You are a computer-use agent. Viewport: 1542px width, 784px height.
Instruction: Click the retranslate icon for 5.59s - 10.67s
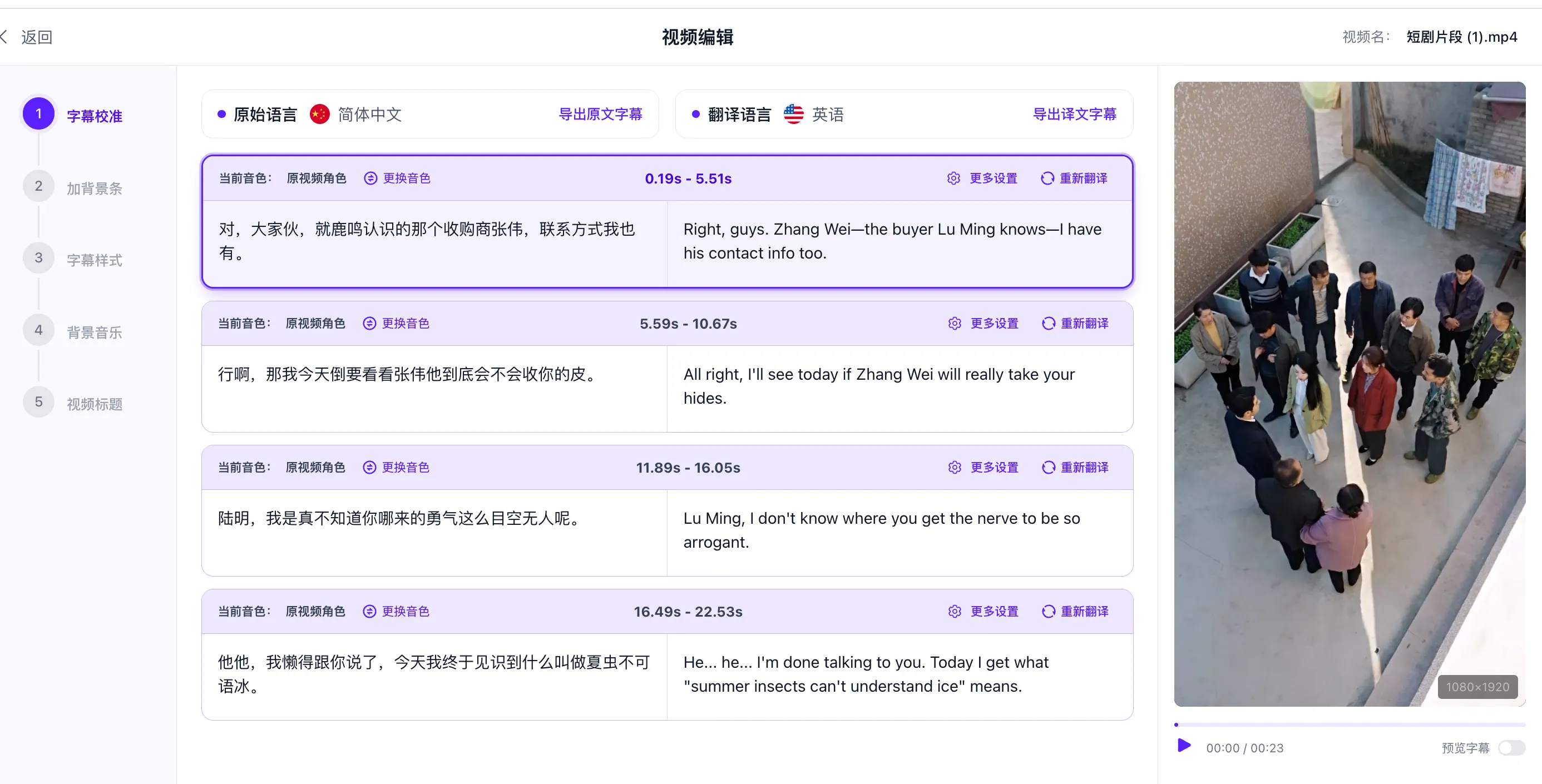(x=1048, y=323)
